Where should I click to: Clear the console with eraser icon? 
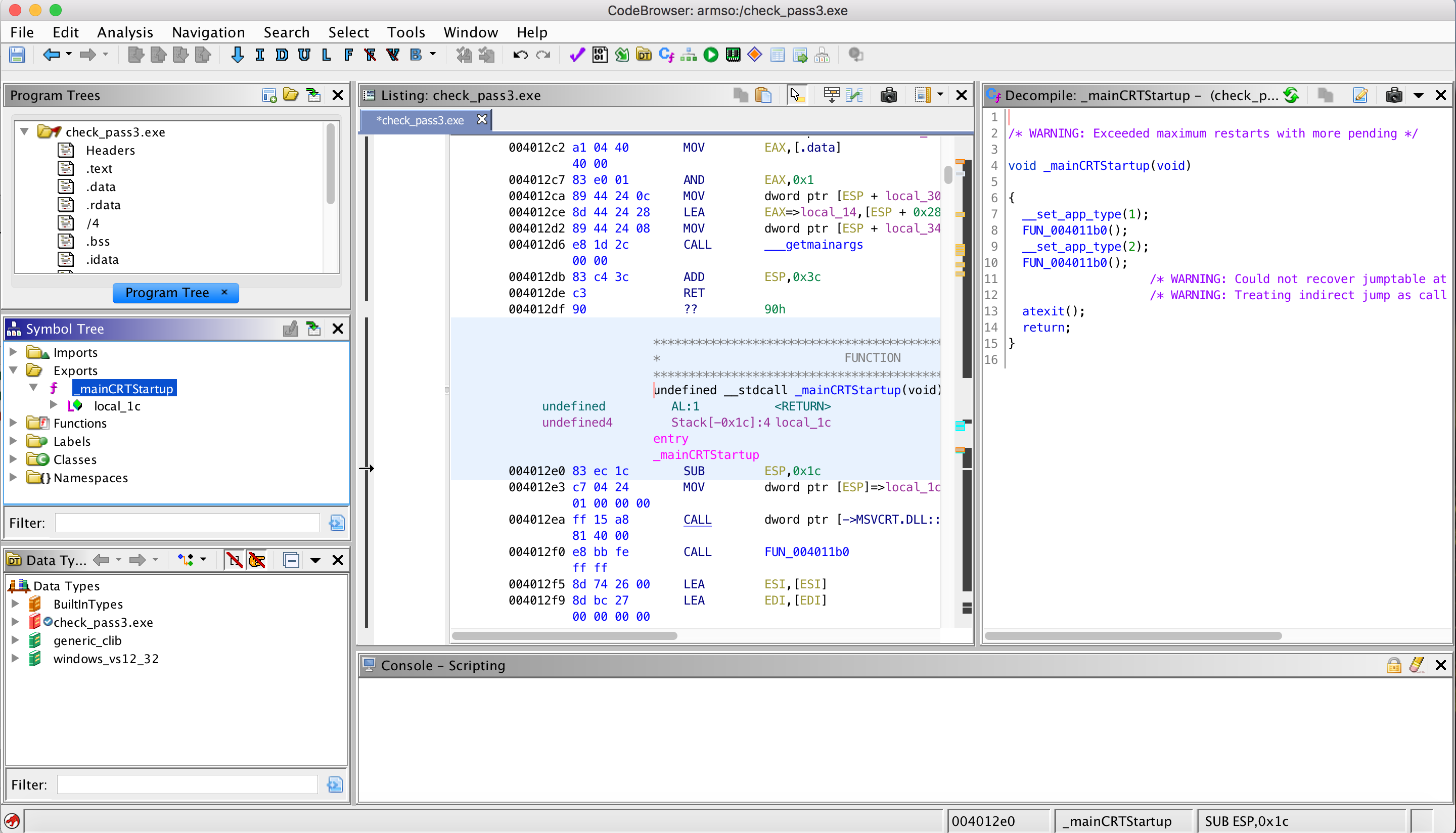(1417, 665)
